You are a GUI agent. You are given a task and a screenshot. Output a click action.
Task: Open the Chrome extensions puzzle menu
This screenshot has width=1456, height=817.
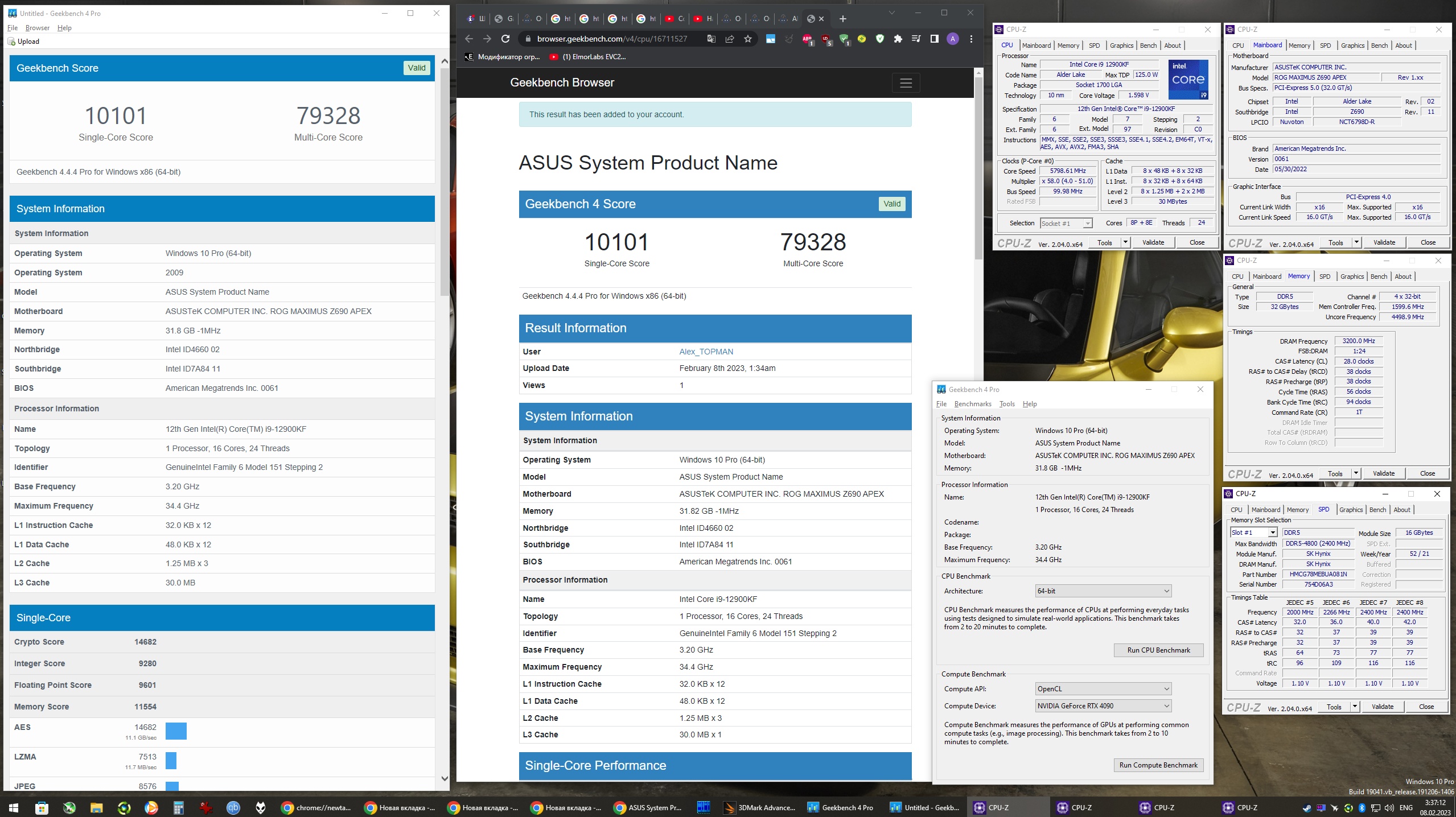(898, 39)
